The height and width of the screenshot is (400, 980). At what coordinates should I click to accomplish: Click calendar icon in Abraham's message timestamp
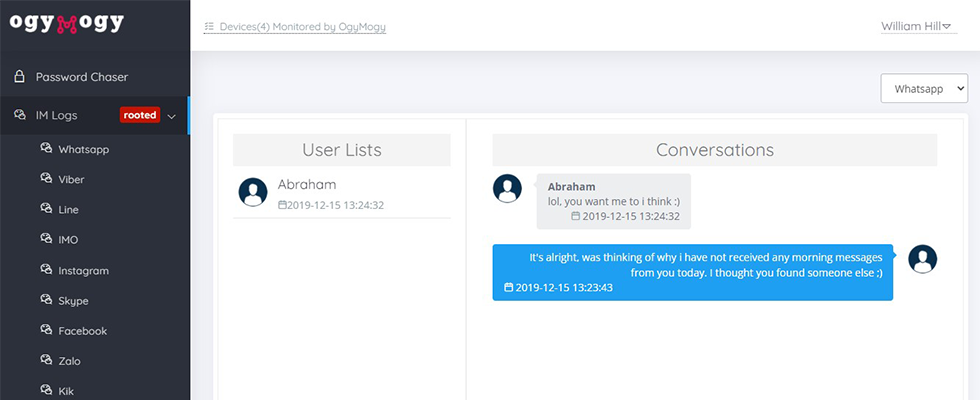pos(576,216)
